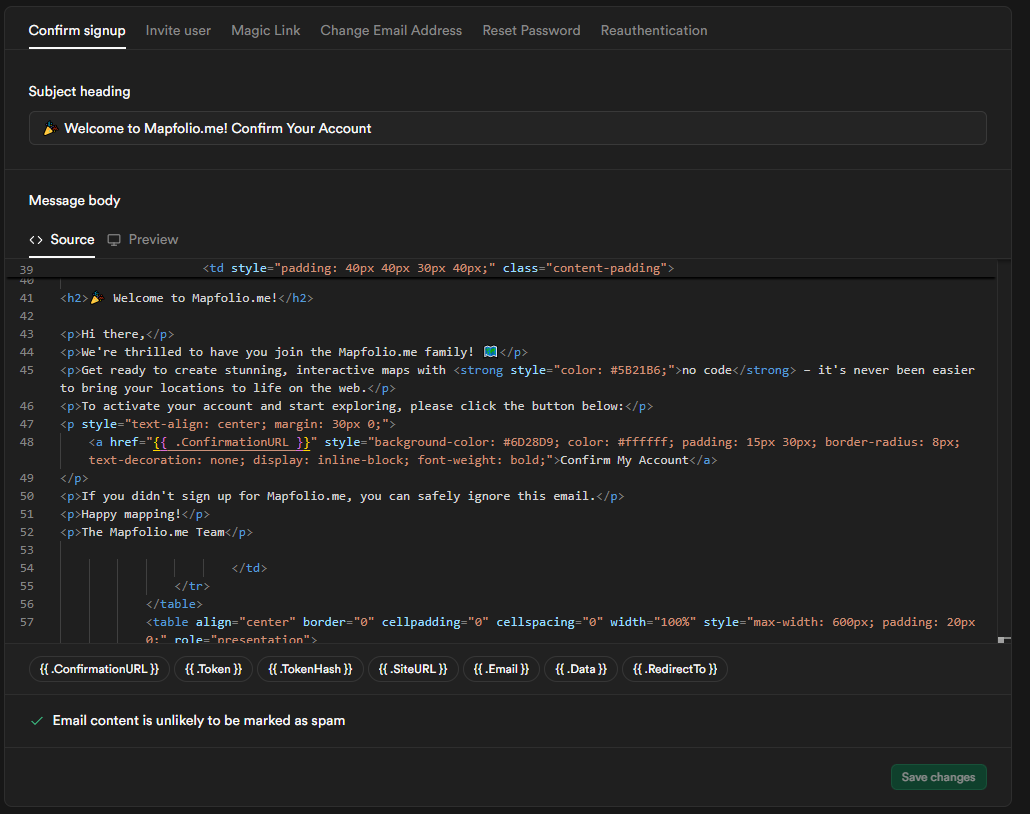Click line number 41 in the gutter
This screenshot has width=1030, height=814.
click(x=26, y=298)
